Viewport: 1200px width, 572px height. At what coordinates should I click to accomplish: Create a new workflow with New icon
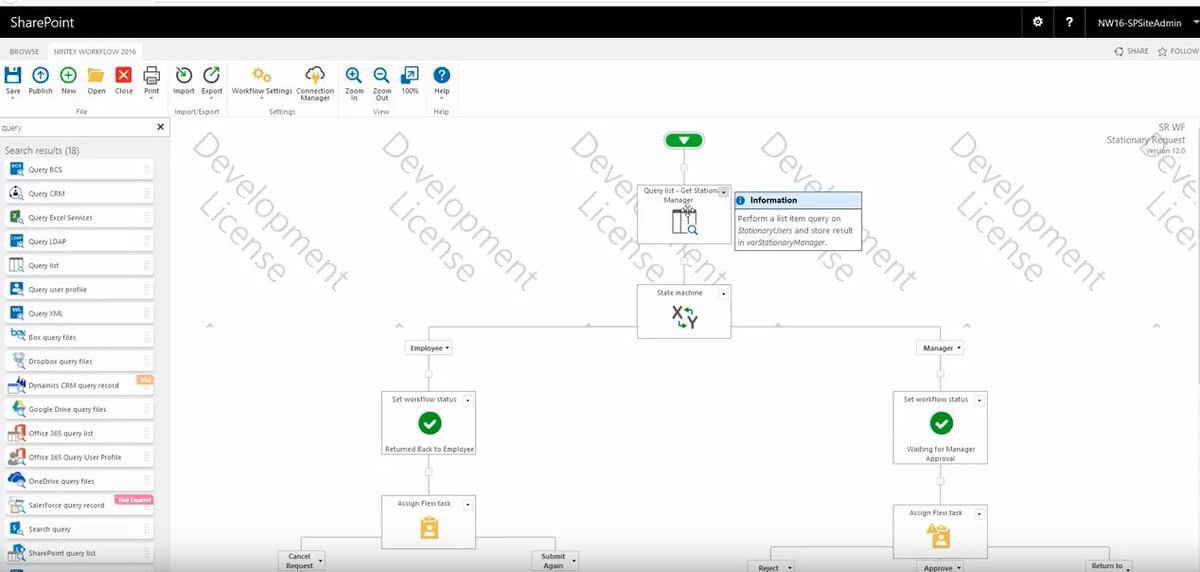(x=68, y=75)
